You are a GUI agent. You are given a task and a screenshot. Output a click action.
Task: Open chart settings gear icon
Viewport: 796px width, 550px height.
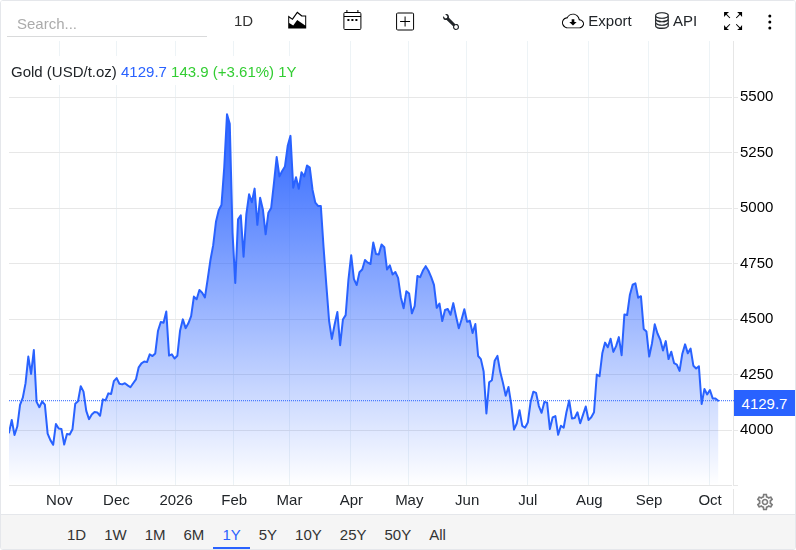point(765,502)
